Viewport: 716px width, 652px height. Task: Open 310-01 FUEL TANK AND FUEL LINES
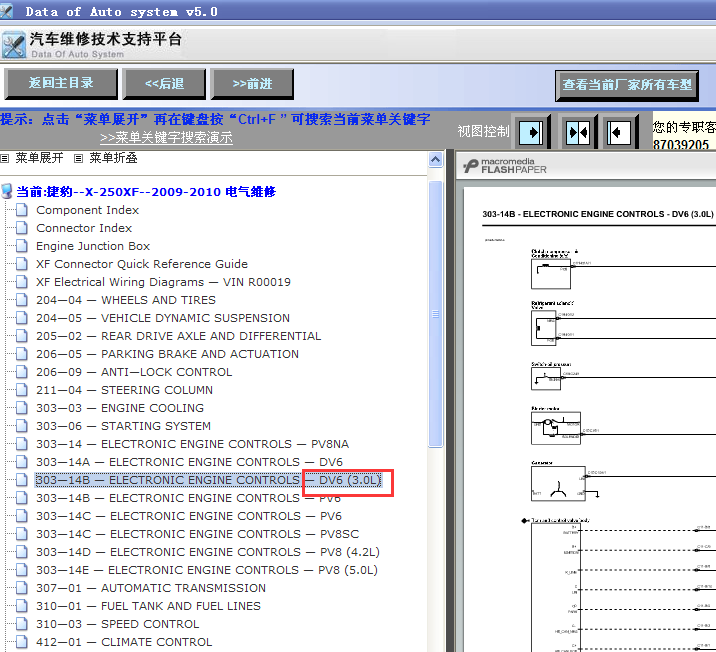(x=148, y=606)
